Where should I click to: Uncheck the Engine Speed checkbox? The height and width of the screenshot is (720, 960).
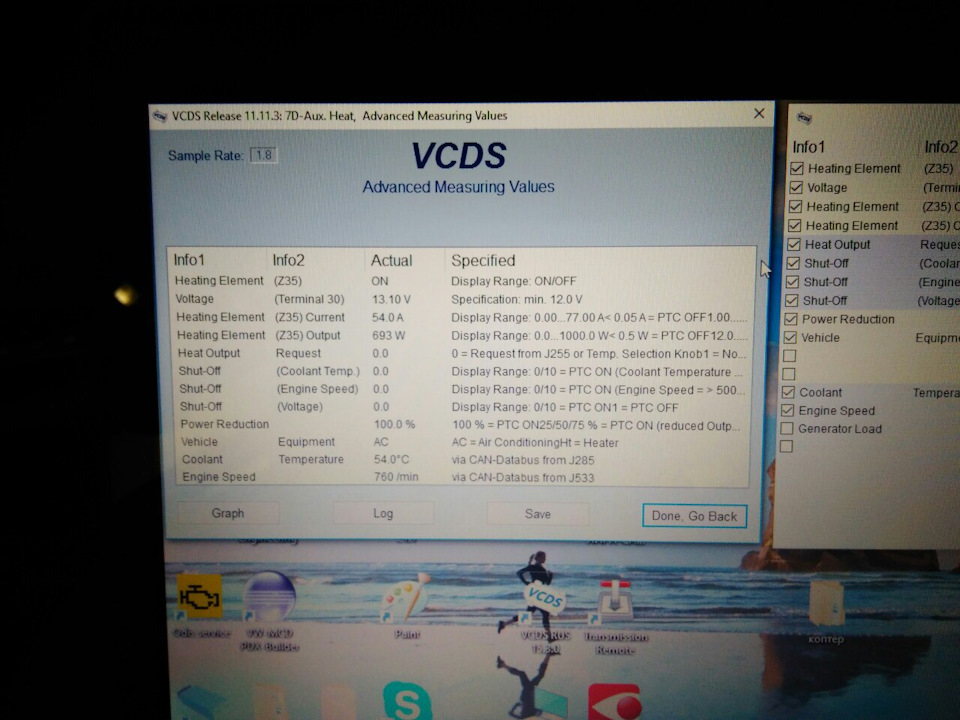788,410
